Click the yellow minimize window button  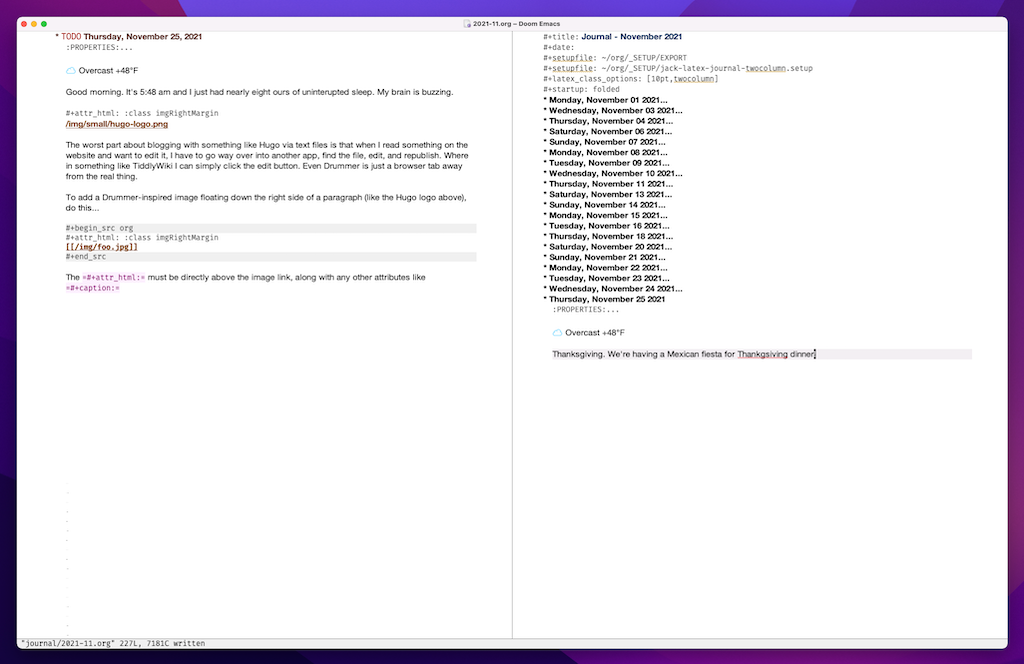click(x=33, y=23)
